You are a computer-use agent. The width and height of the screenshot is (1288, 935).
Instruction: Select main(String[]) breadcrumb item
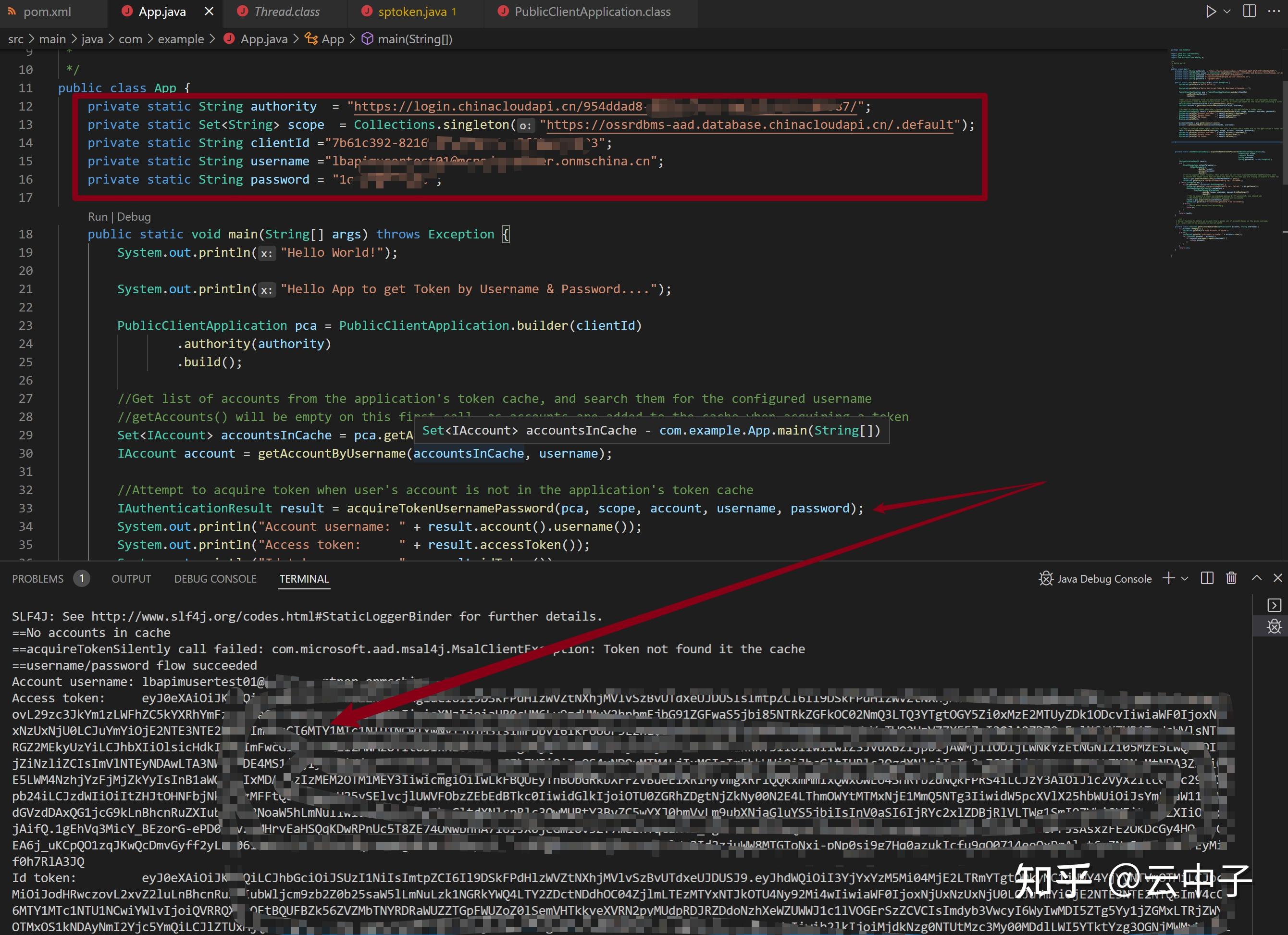pos(415,39)
